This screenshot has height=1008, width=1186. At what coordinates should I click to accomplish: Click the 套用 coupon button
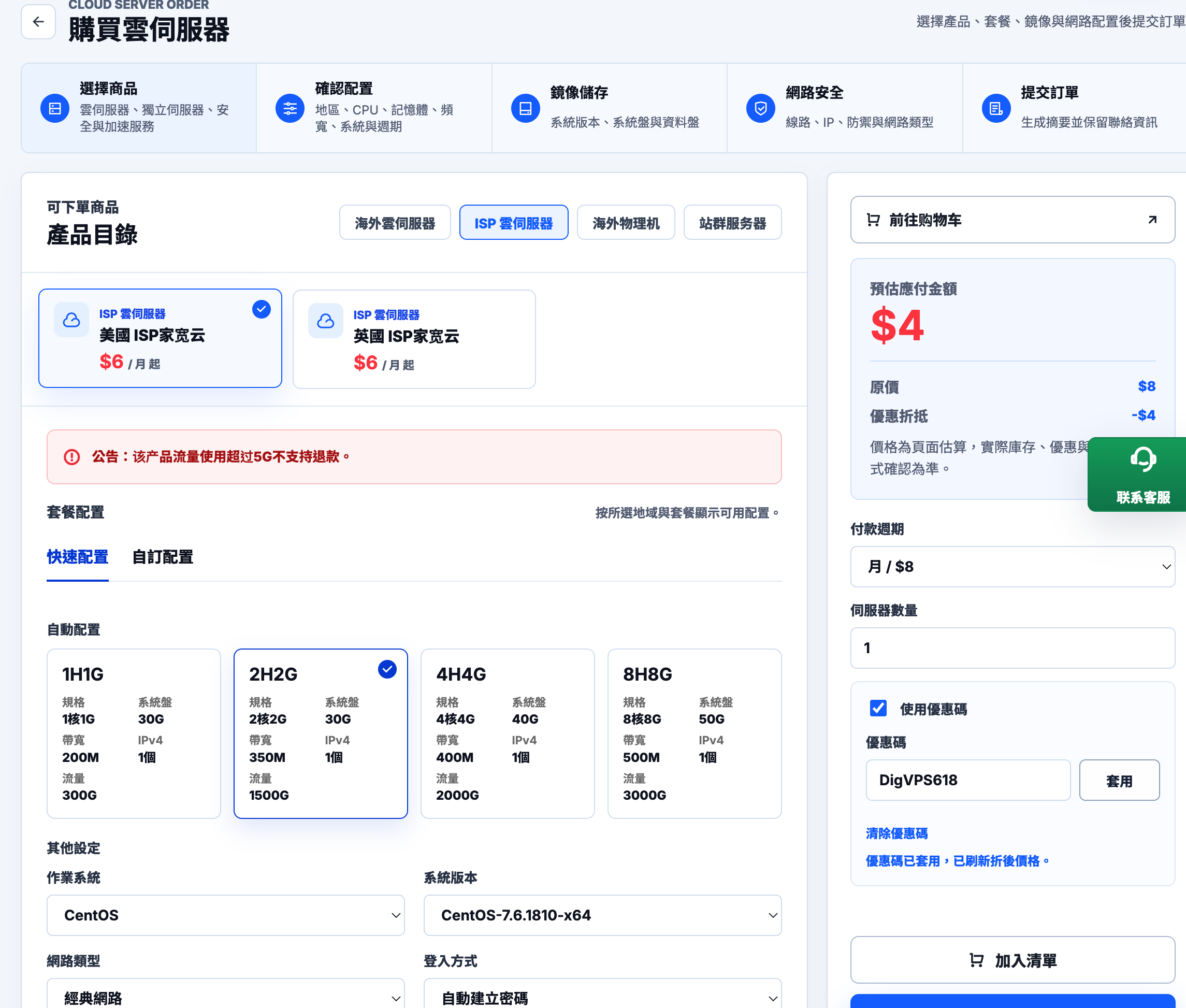click(x=1119, y=780)
